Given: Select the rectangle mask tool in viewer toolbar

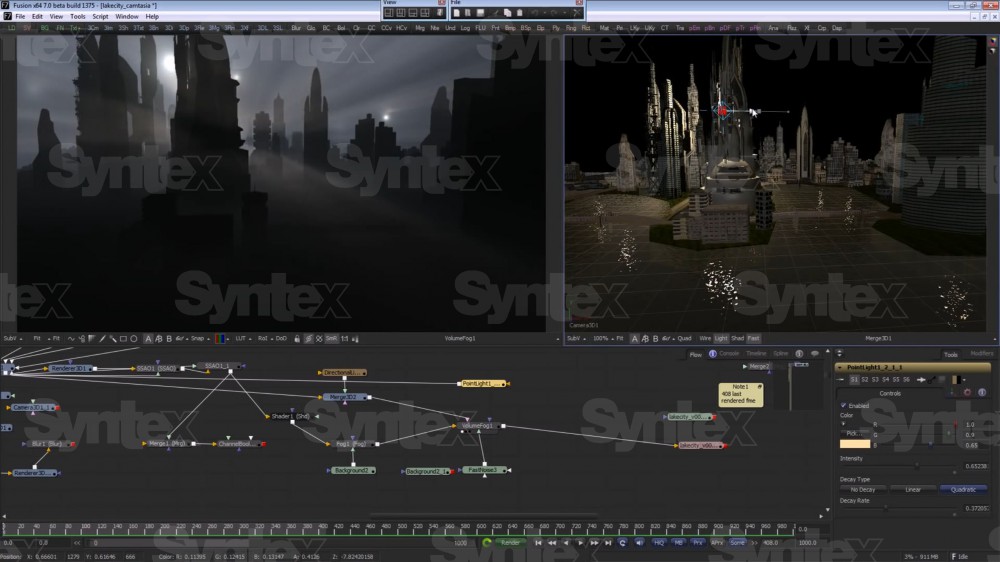Looking at the screenshot, I should pos(122,339).
